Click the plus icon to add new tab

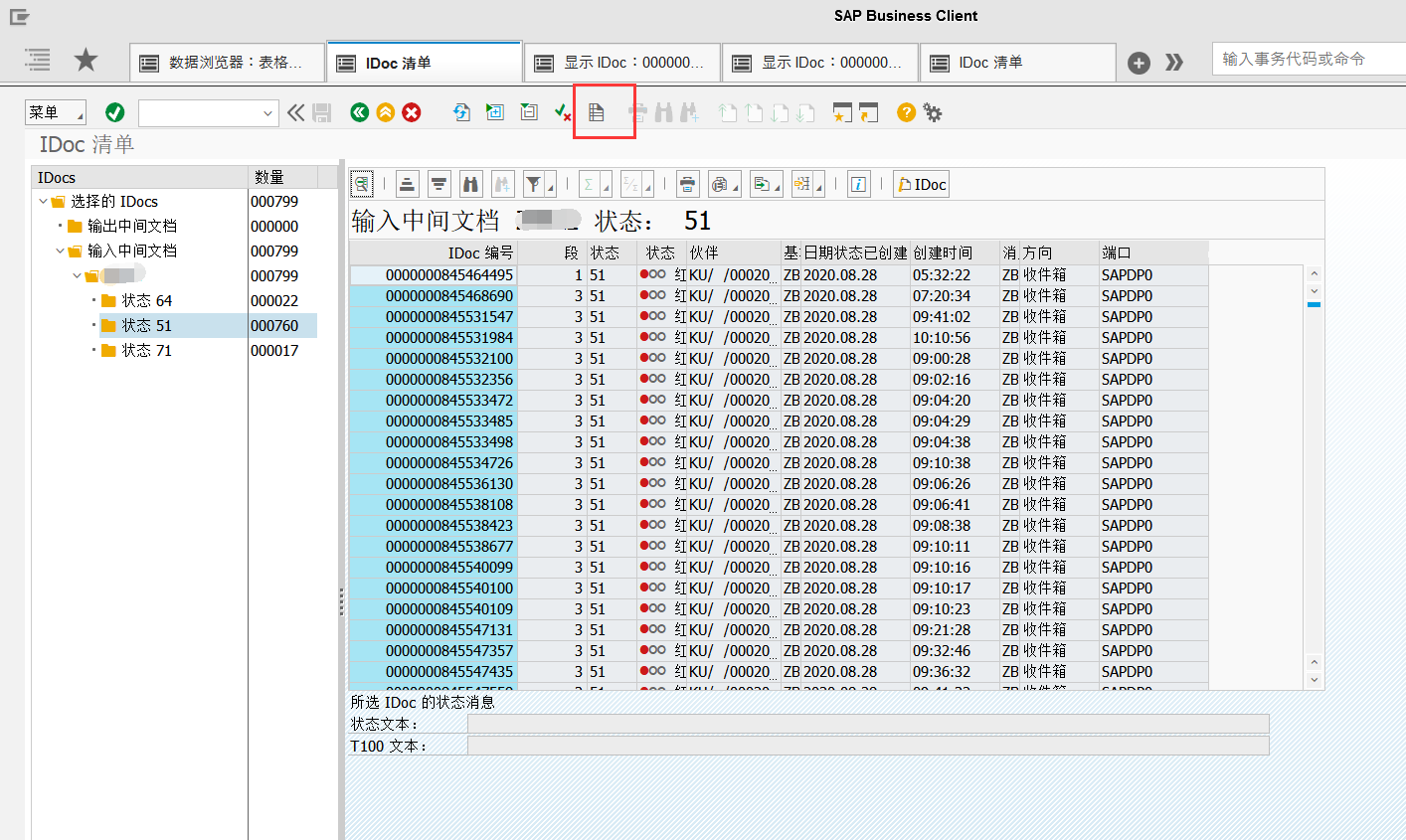1139,63
